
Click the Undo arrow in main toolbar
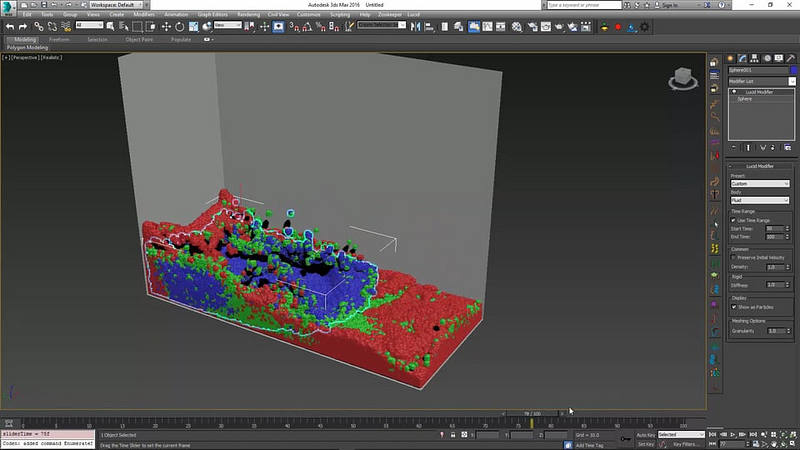tap(10, 27)
